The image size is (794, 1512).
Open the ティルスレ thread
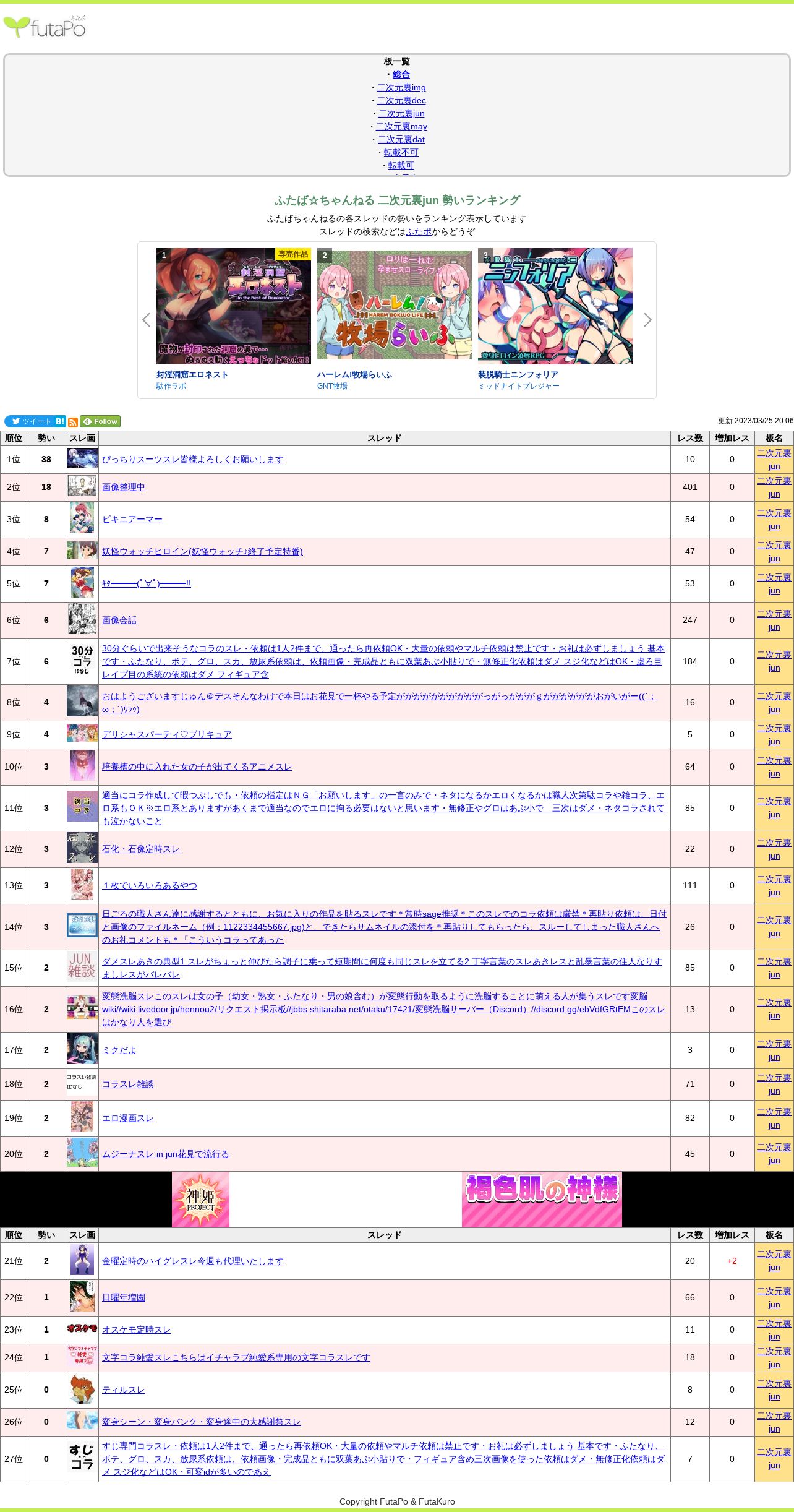click(124, 1390)
